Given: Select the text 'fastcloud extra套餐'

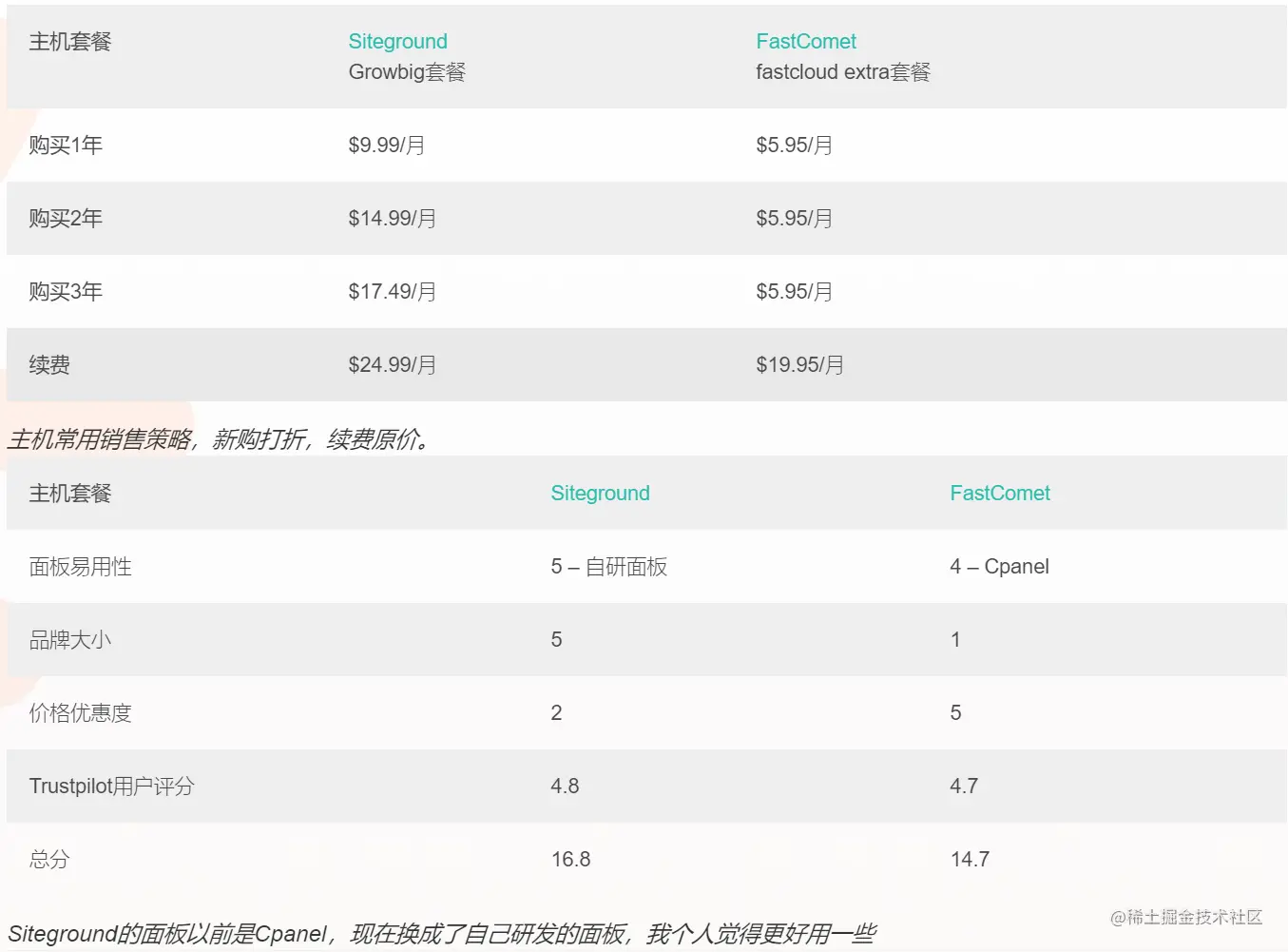Looking at the screenshot, I should [843, 72].
